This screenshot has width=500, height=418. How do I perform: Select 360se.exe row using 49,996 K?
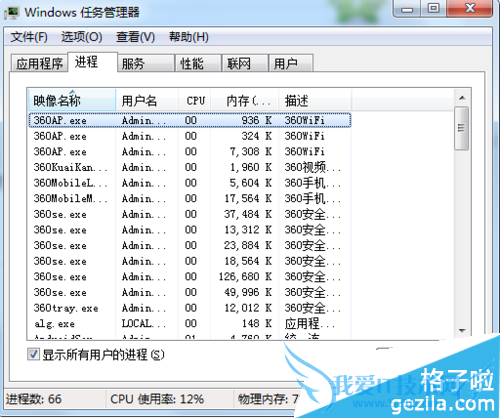[190, 292]
